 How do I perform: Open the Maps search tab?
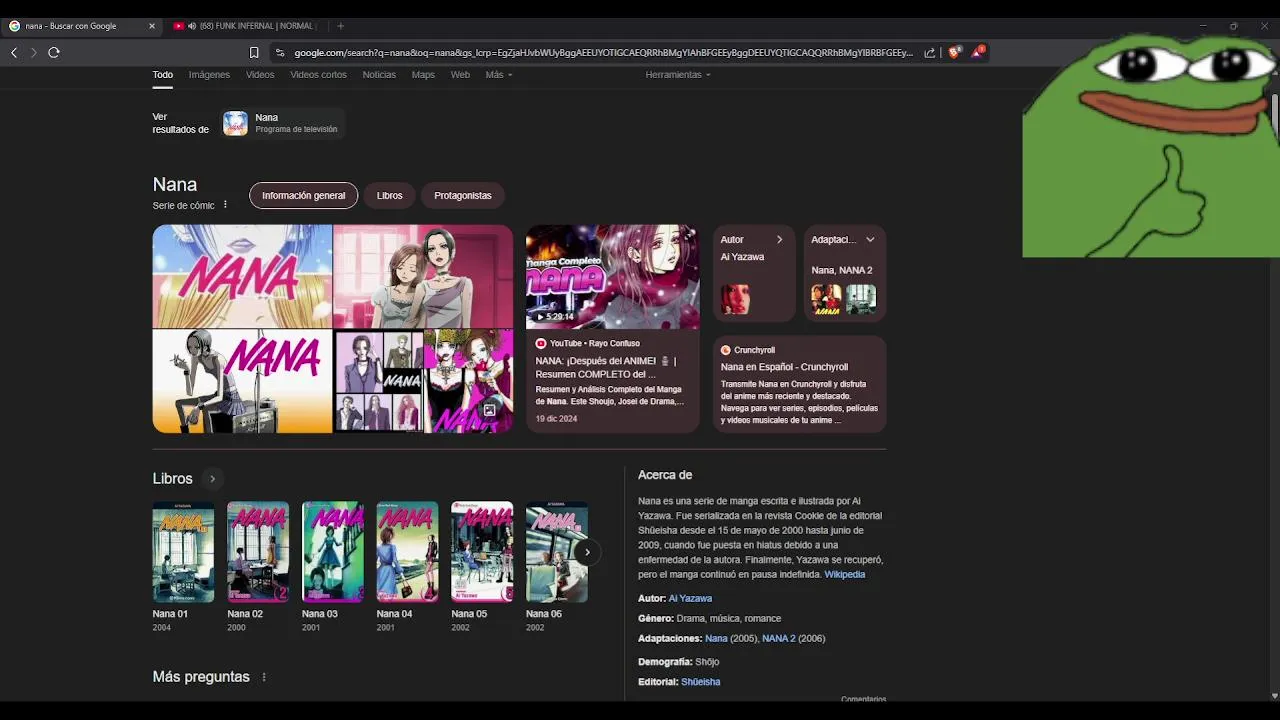[x=423, y=75]
